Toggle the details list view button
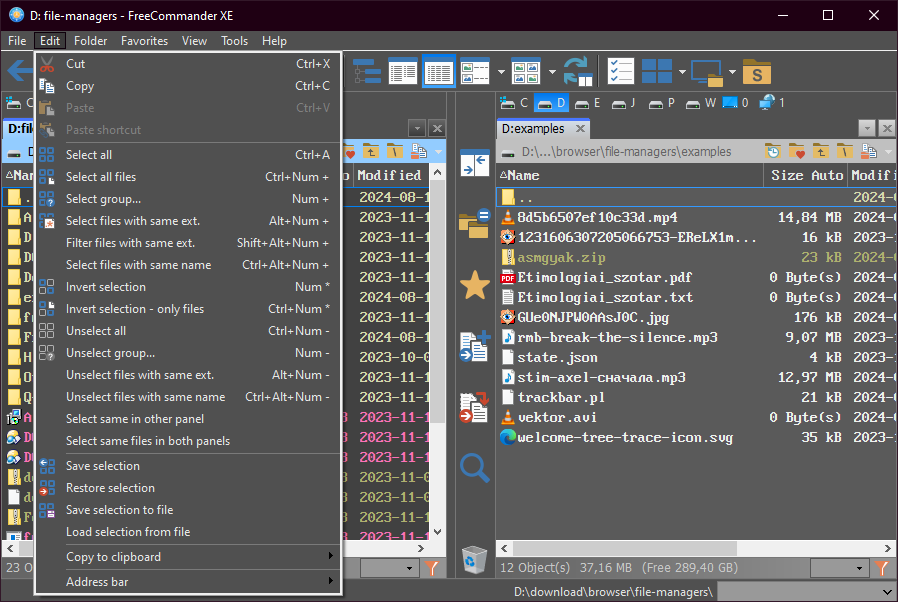The image size is (898, 602). pyautogui.click(x=438, y=72)
